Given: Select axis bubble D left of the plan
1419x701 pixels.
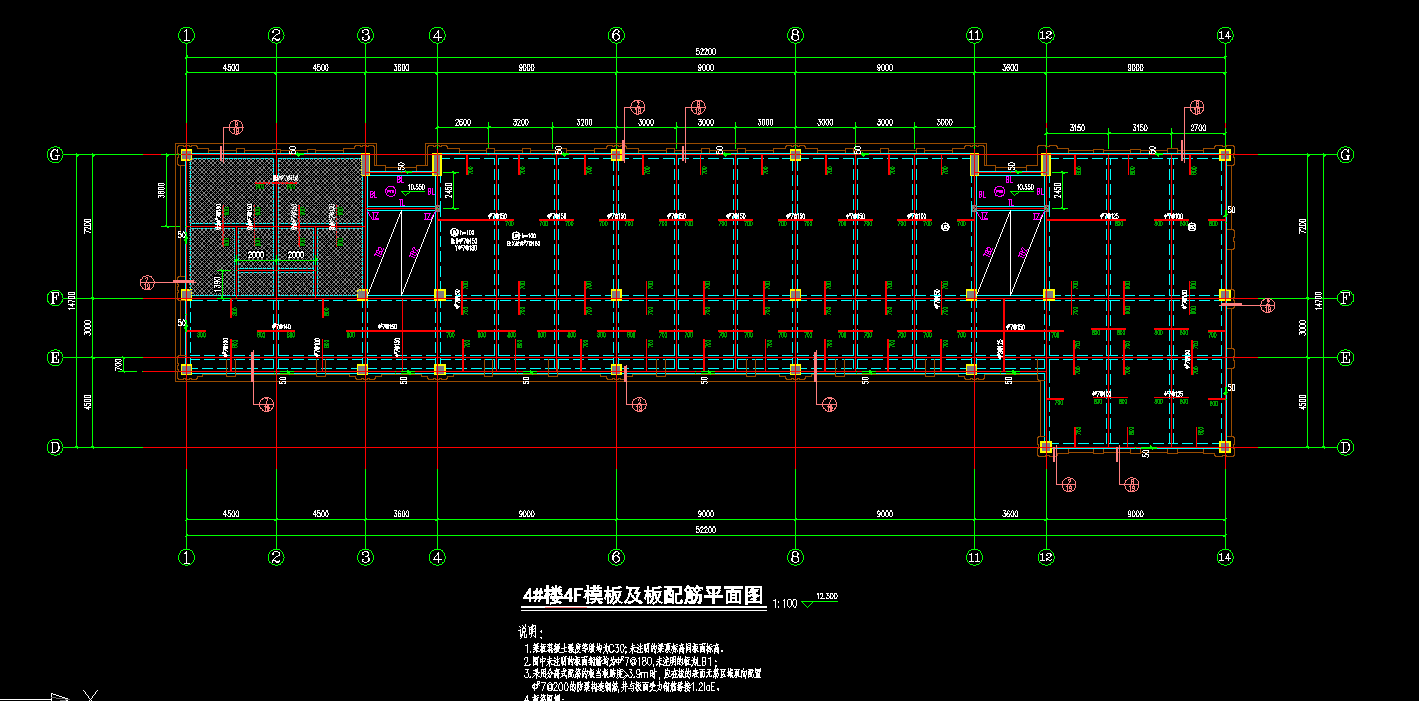Looking at the screenshot, I should point(56,447).
